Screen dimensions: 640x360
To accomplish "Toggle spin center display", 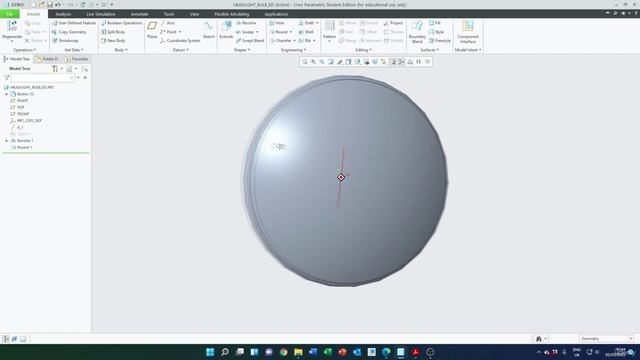I will click(401, 62).
